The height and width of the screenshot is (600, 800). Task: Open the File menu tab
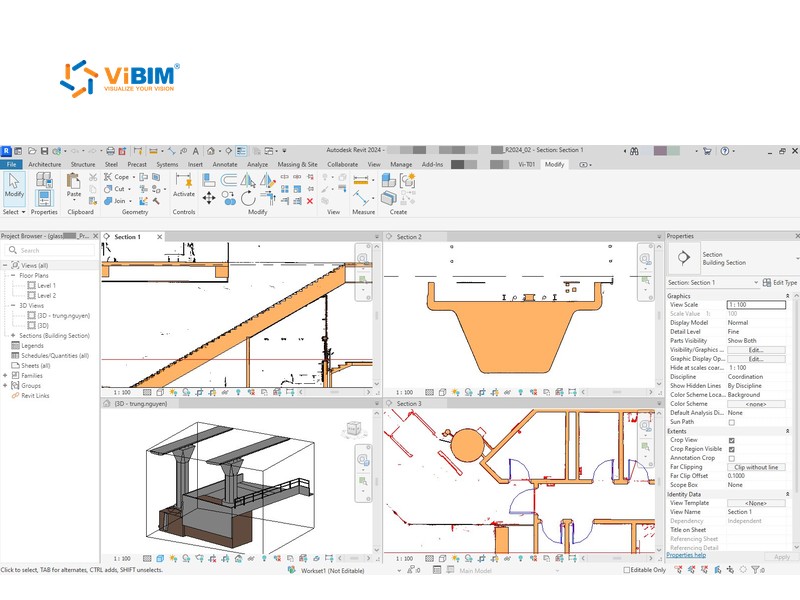(11, 165)
